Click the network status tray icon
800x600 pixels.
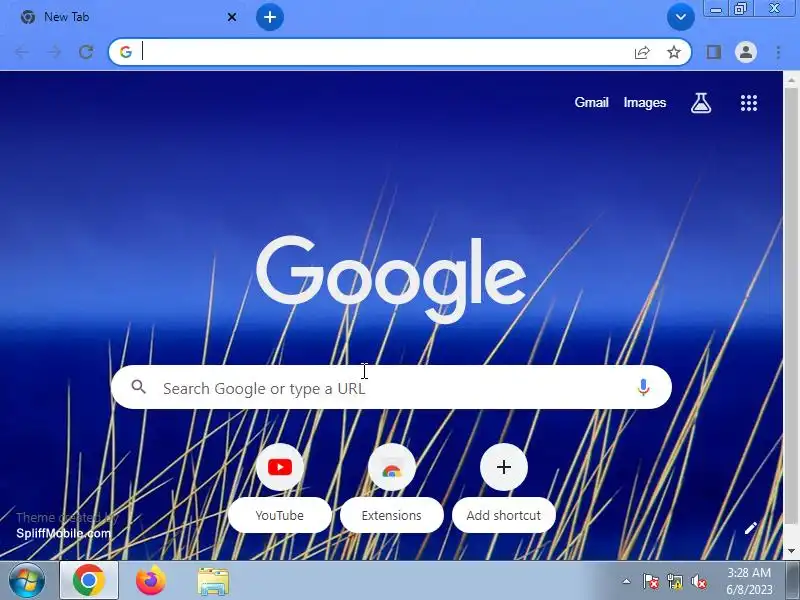click(x=674, y=581)
